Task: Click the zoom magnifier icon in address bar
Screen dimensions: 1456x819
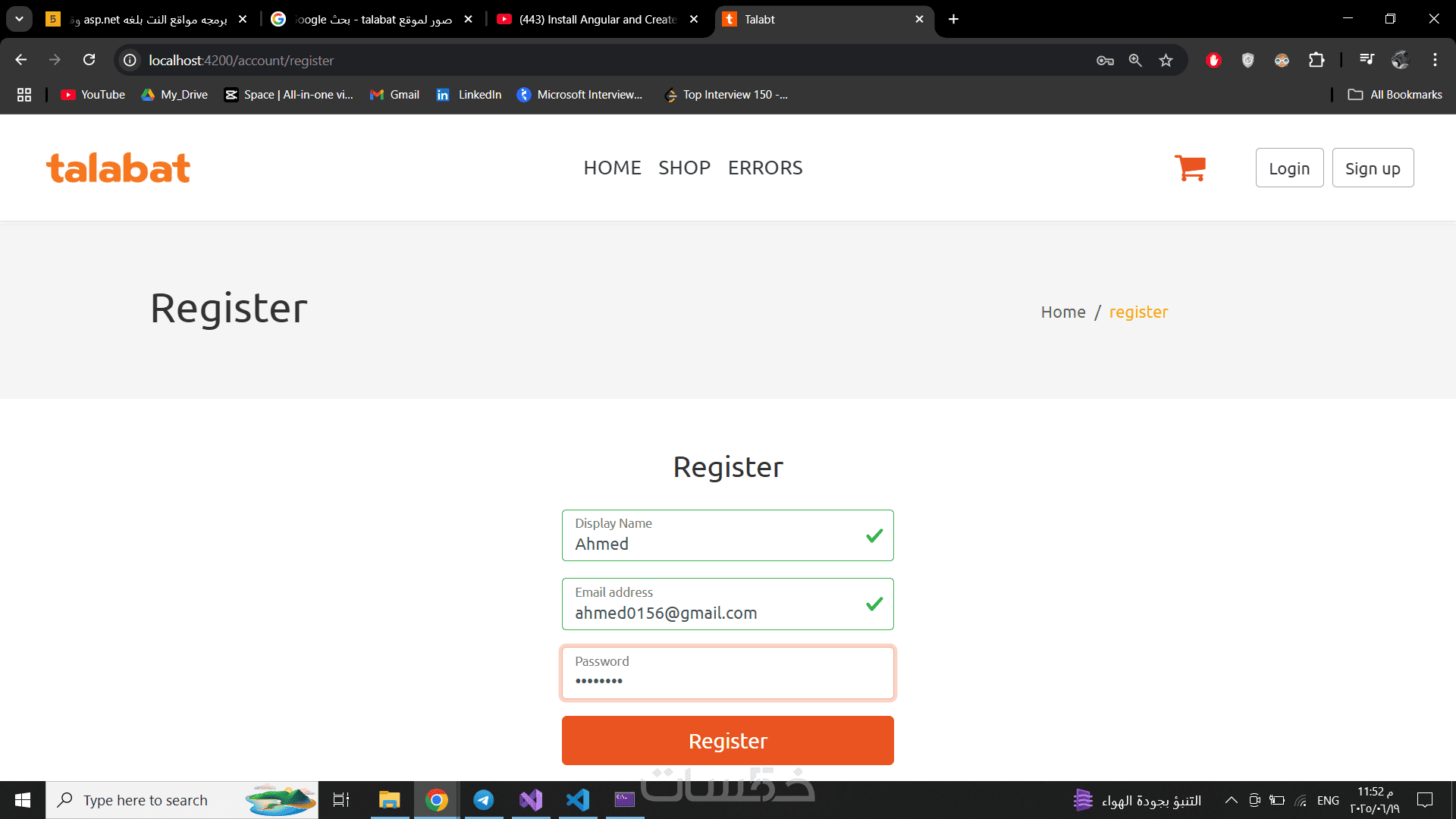Action: tap(1135, 61)
